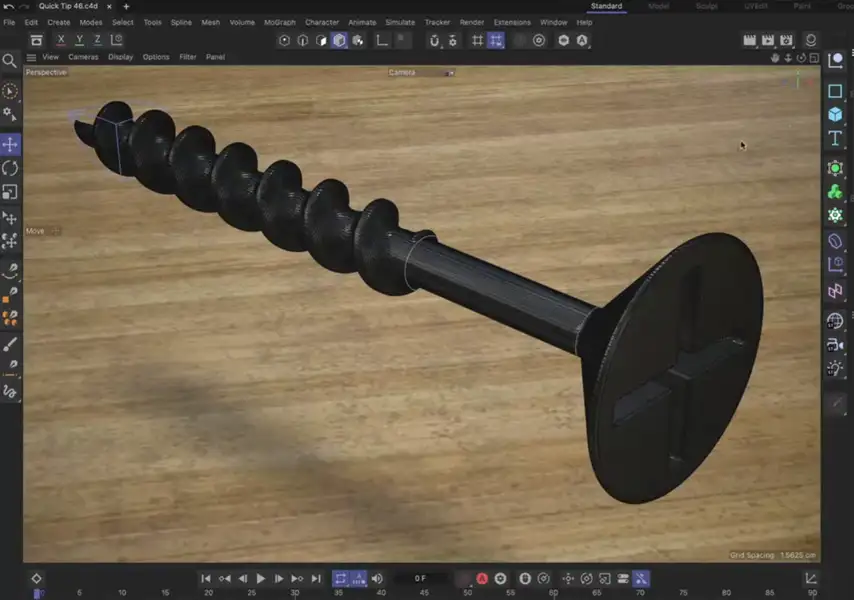
Task: Enable snapping with the magnet icon
Action: 432,40
